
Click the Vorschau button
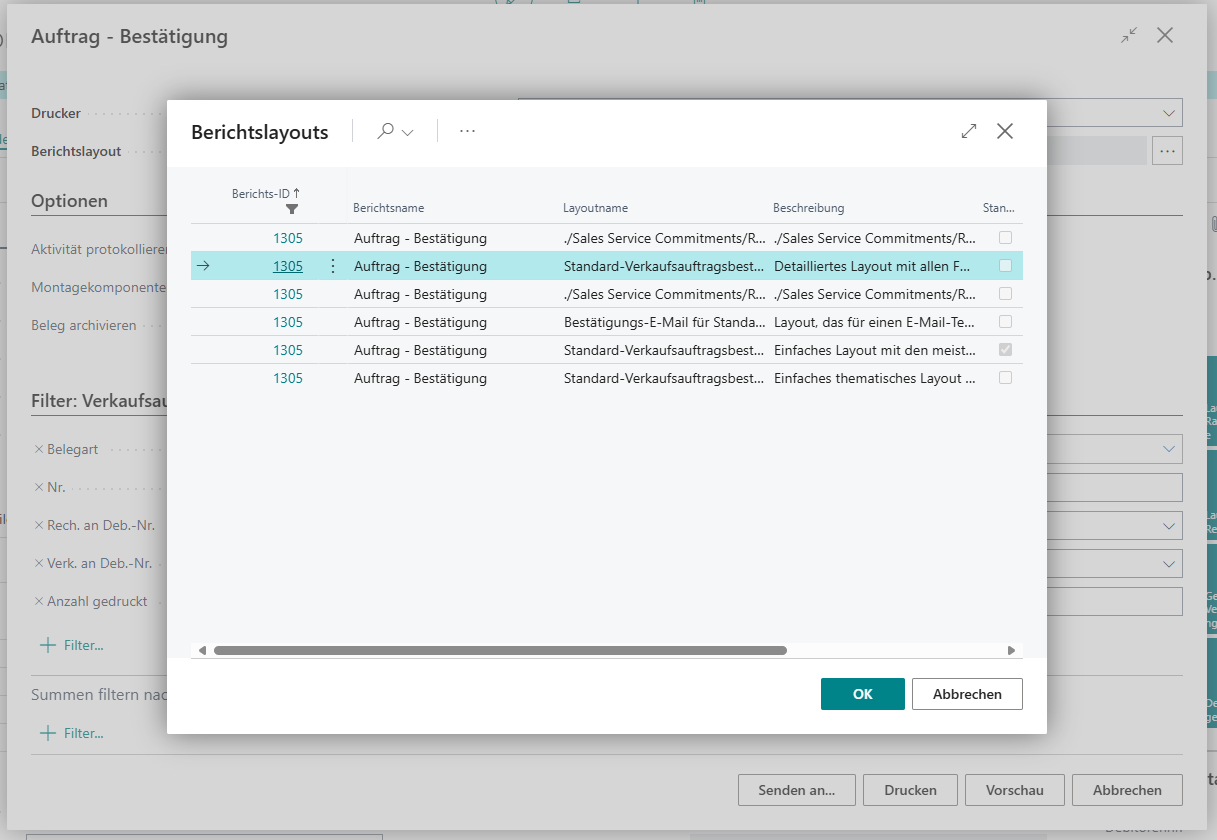tap(1015, 790)
